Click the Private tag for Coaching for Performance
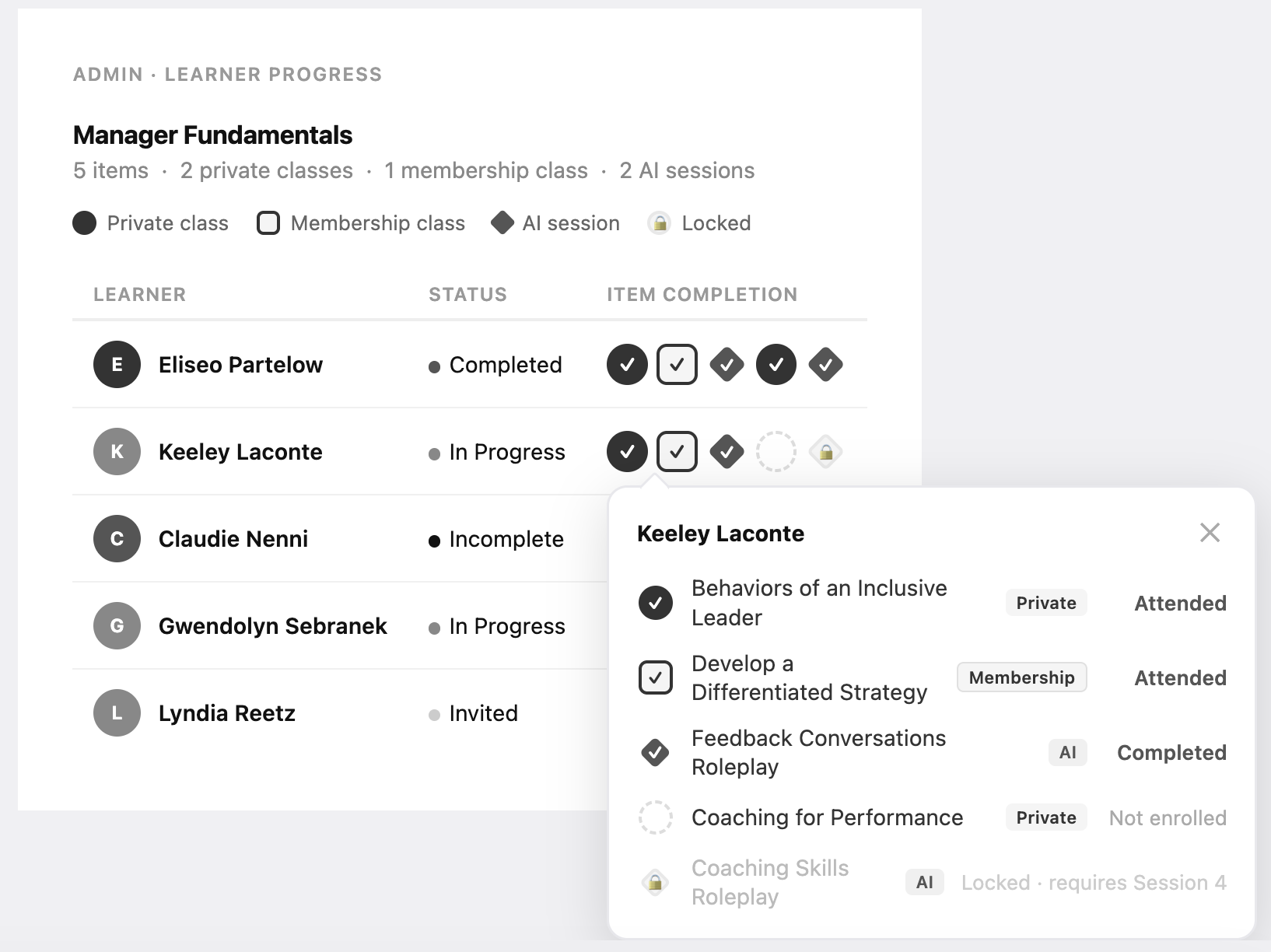Viewport: 1271px width, 952px height. 1046,817
